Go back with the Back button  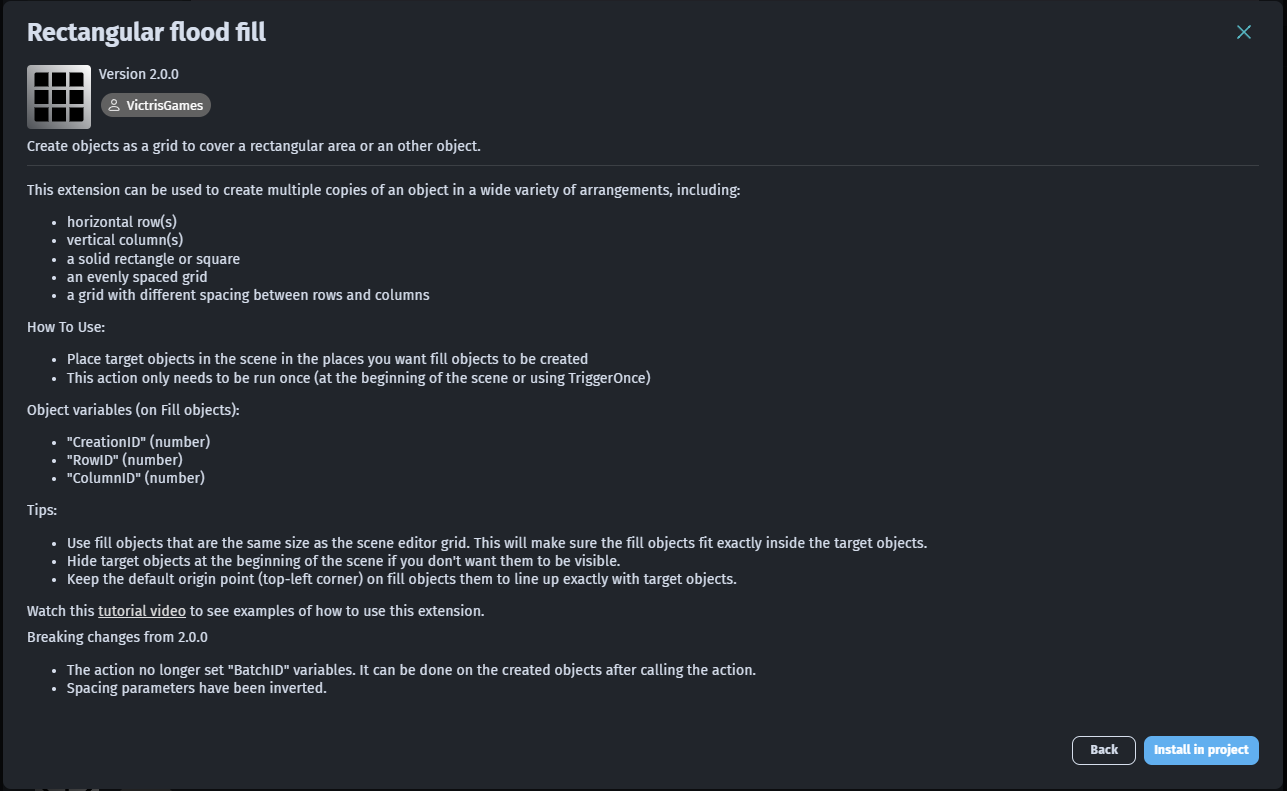tap(1104, 750)
